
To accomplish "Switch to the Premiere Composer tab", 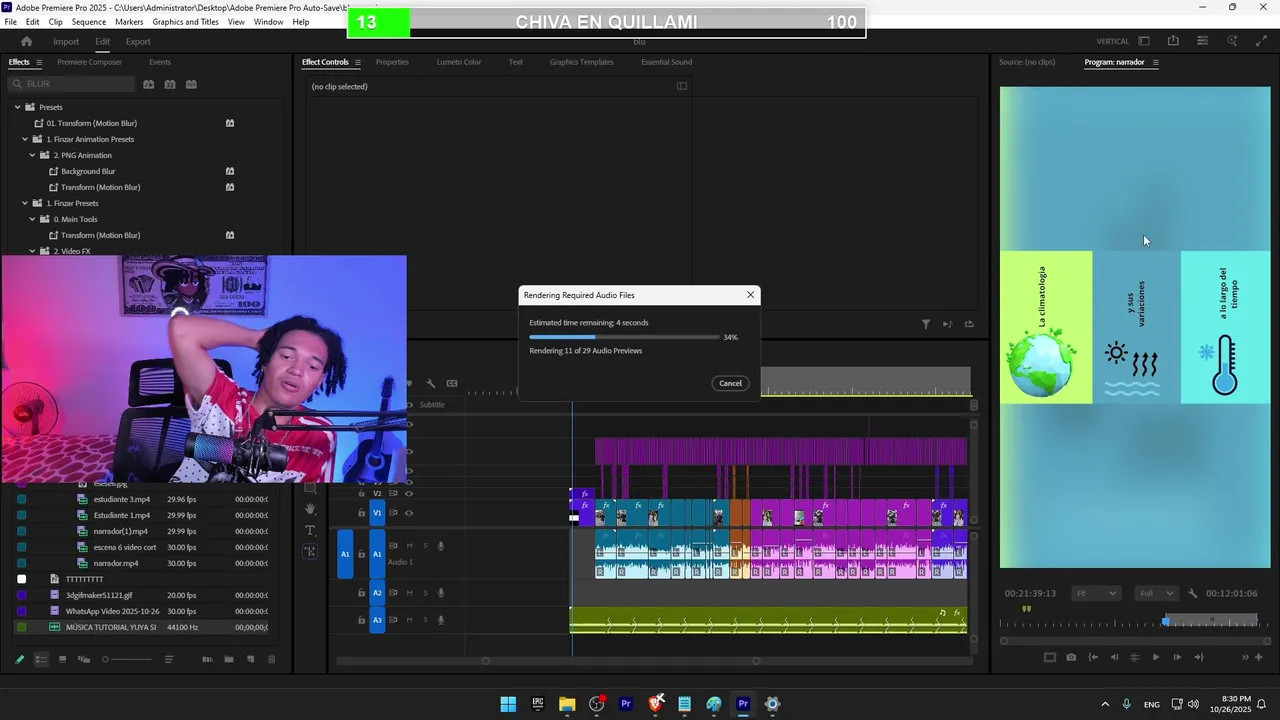I will tap(89, 62).
